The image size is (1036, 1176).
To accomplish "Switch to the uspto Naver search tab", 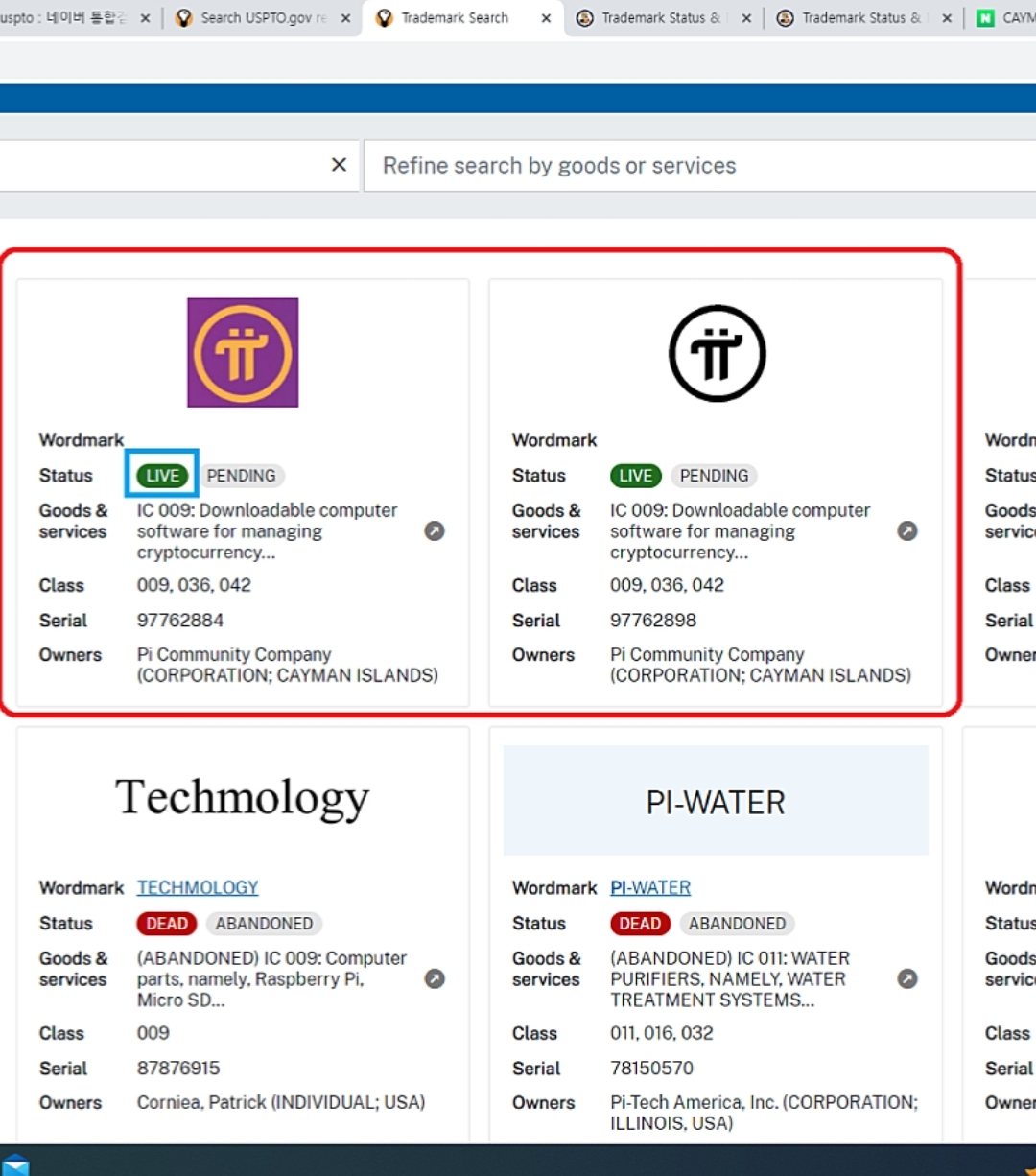I will [63, 18].
